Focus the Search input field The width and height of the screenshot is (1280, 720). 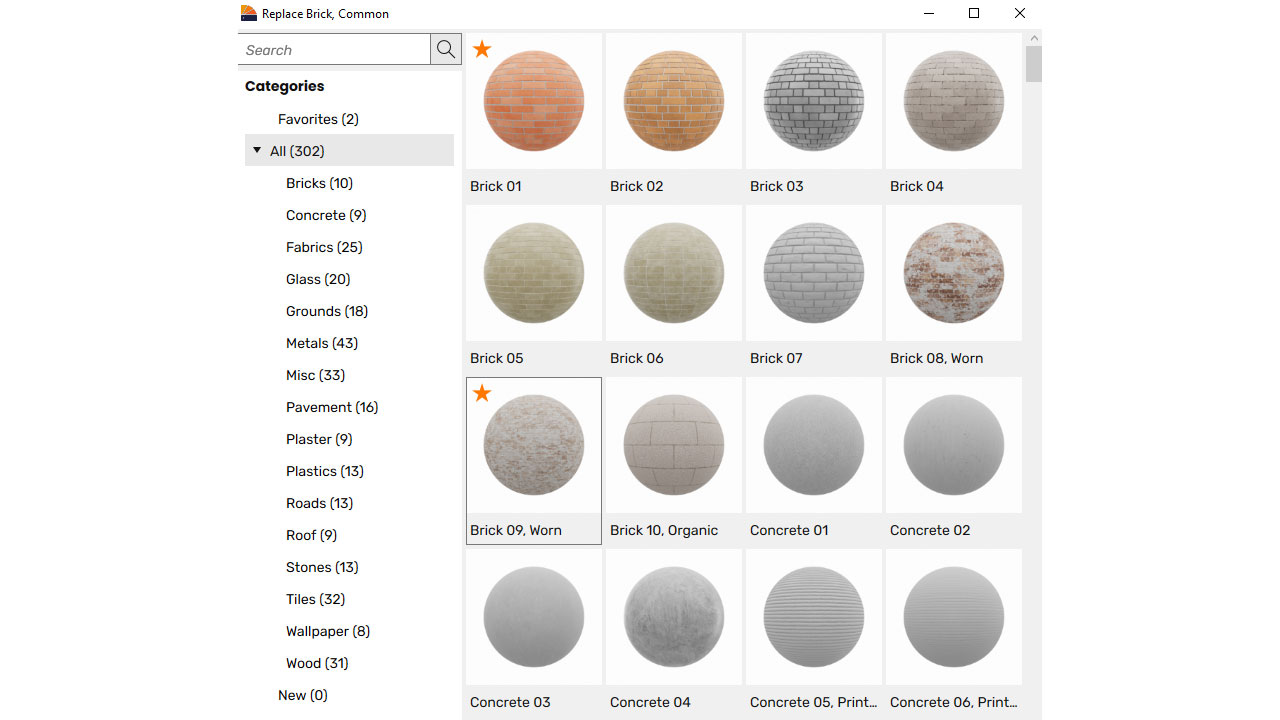point(334,50)
